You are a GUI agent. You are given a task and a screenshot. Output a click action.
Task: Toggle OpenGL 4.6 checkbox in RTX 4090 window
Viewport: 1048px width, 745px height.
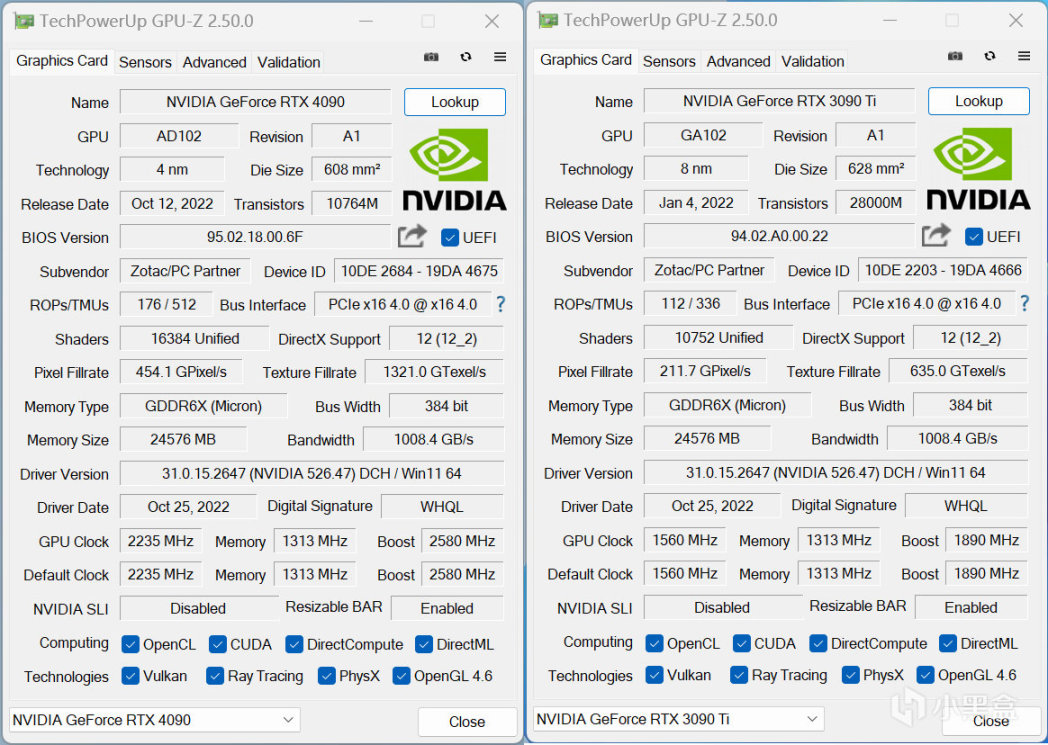click(401, 676)
